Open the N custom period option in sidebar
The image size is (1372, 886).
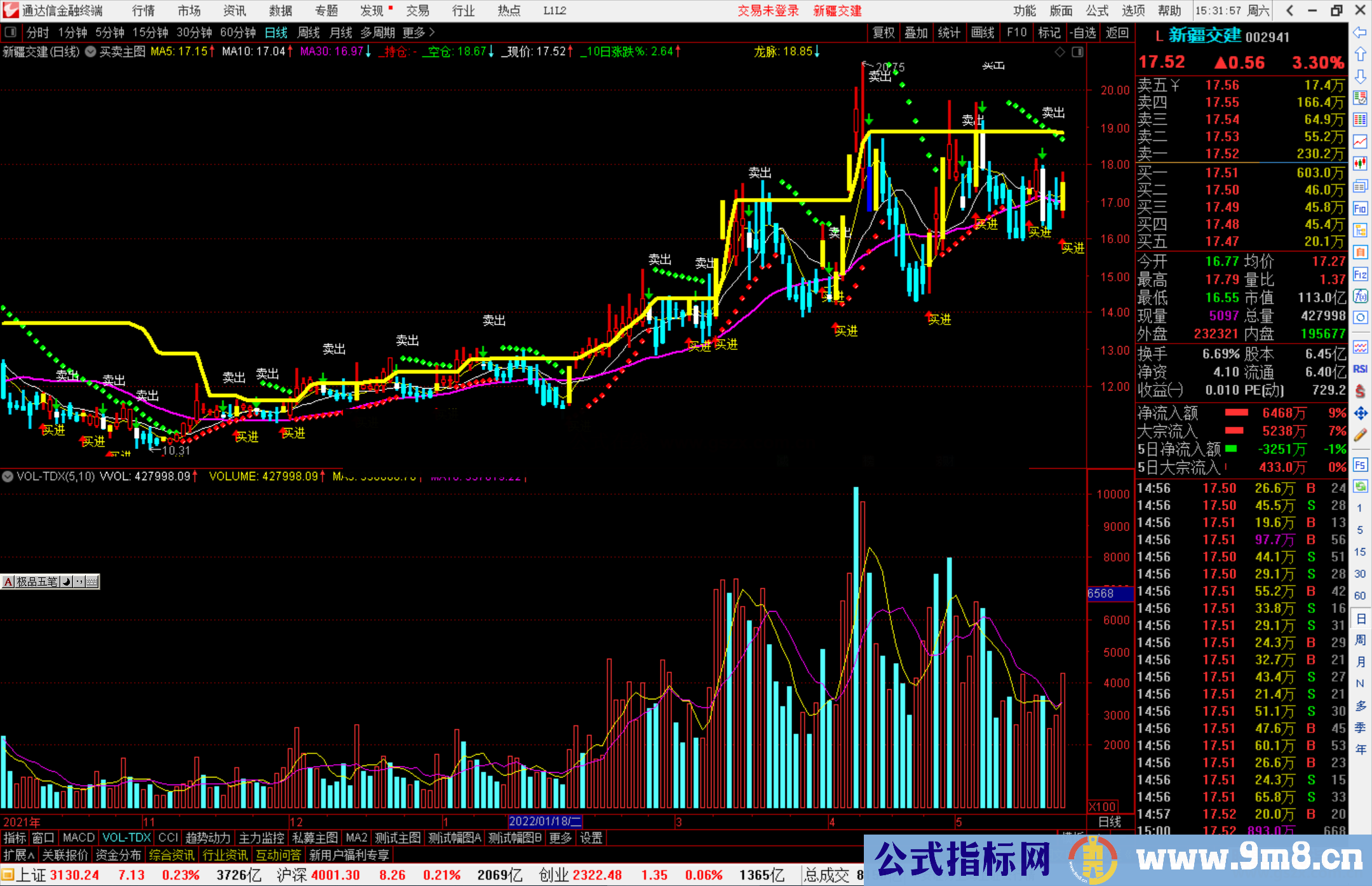tap(1360, 683)
